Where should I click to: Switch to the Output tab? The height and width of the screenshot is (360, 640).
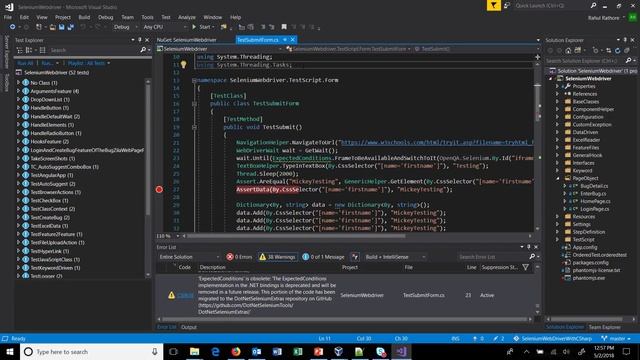189,327
